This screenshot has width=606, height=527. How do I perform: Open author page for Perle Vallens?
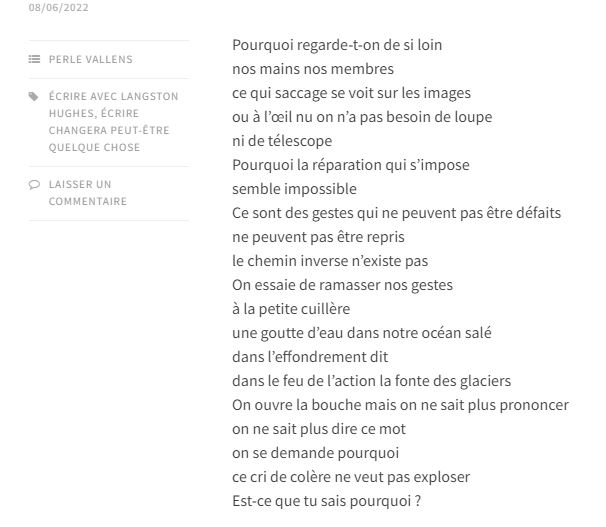point(90,60)
